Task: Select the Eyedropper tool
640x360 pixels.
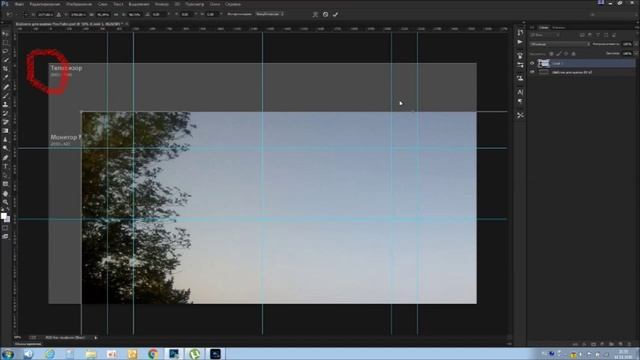Action: (5, 77)
